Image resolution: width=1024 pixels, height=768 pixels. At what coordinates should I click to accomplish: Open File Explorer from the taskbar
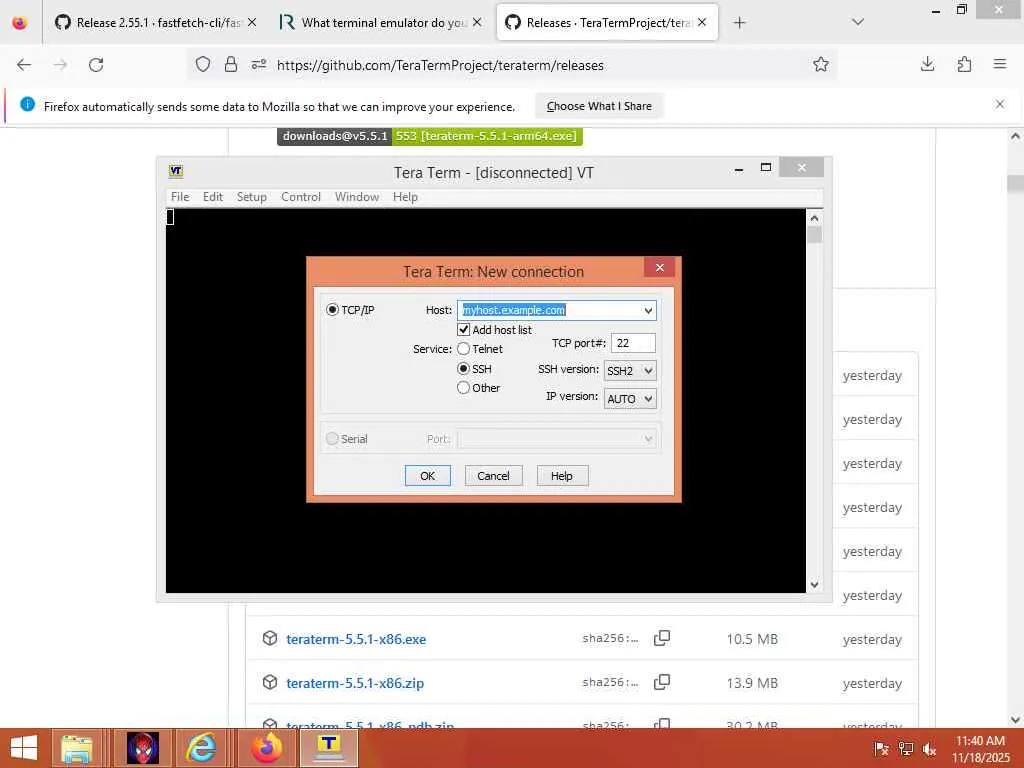[x=77, y=748]
